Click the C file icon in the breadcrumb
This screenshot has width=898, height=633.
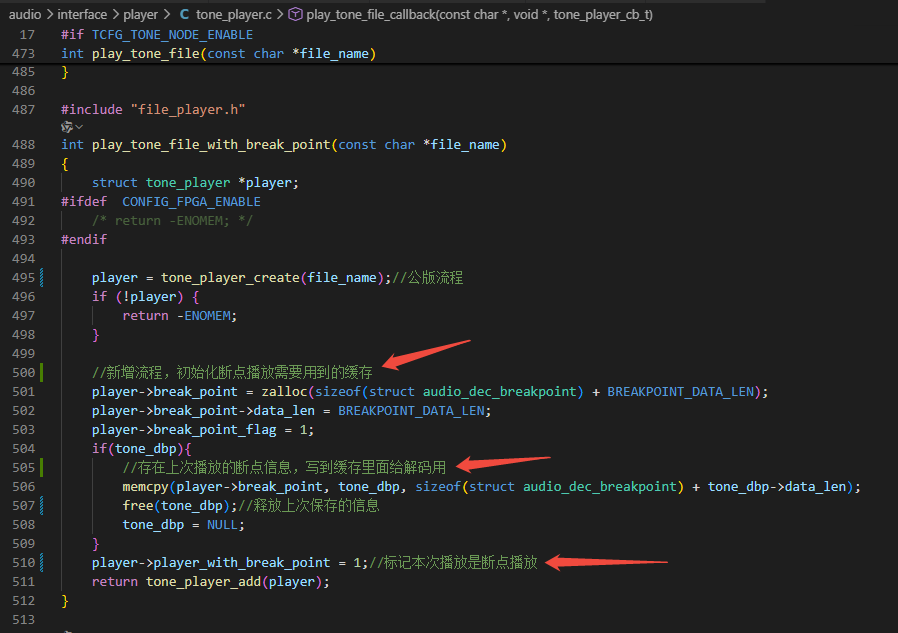point(184,14)
